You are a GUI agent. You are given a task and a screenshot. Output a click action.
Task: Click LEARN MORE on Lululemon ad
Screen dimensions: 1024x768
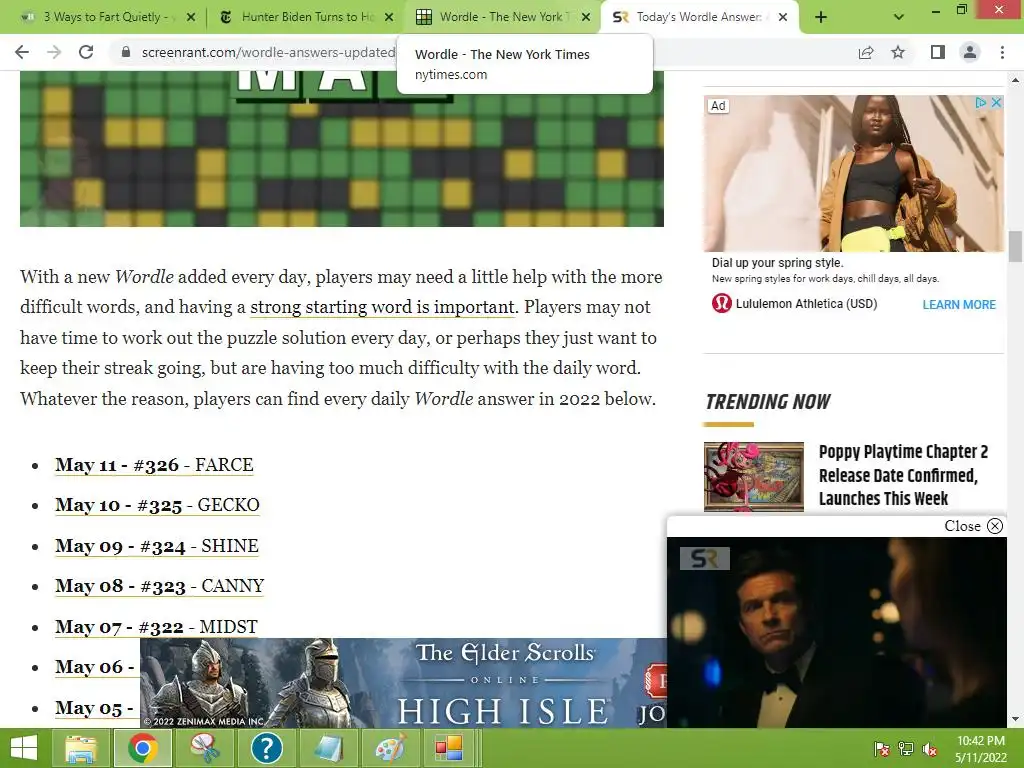[x=959, y=304]
